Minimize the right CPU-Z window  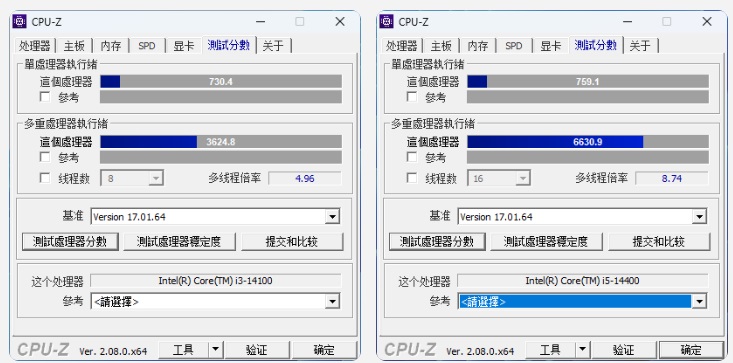627,21
